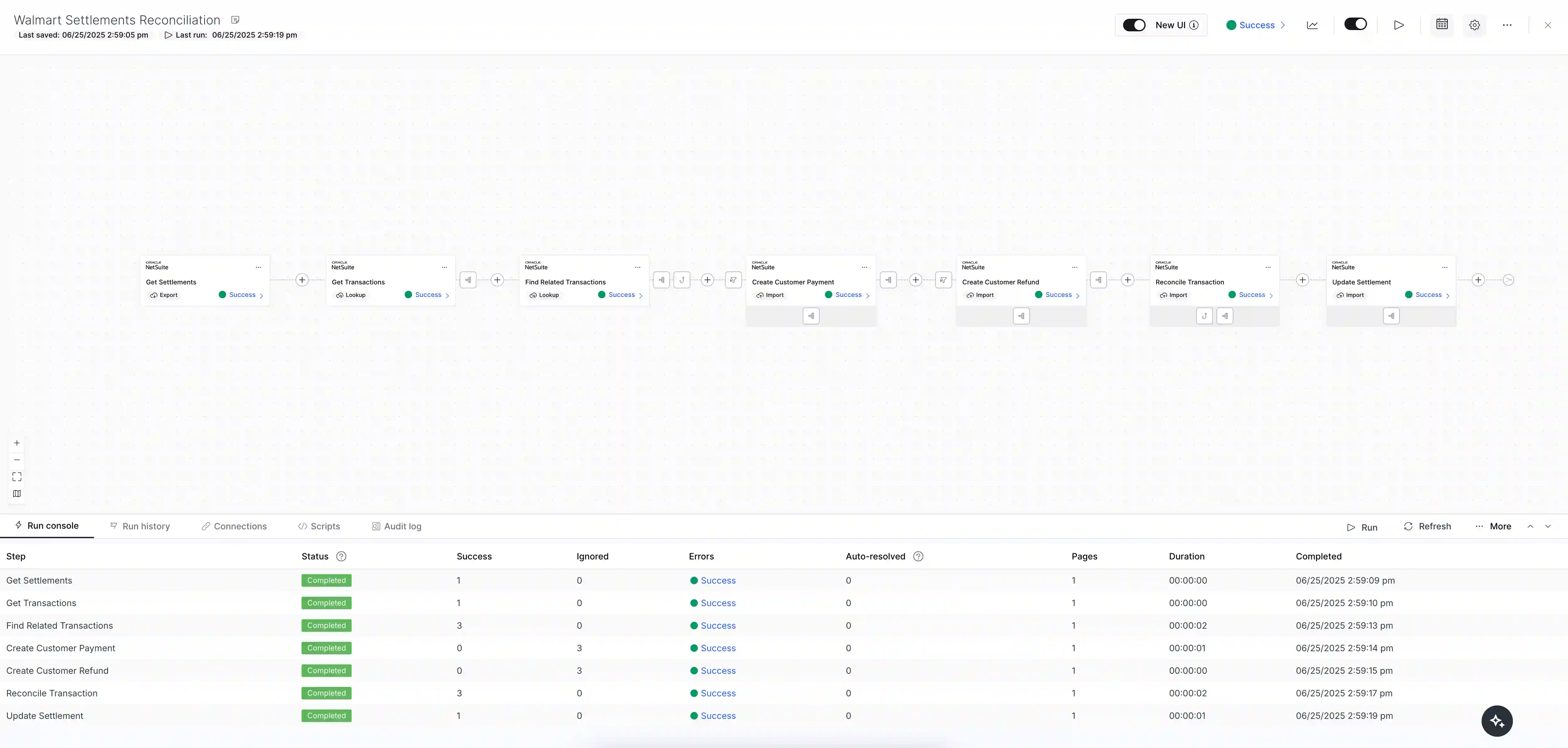Screen dimensions: 1568x748
Task: Add step after Get Settlements
Action: [x=302, y=280]
